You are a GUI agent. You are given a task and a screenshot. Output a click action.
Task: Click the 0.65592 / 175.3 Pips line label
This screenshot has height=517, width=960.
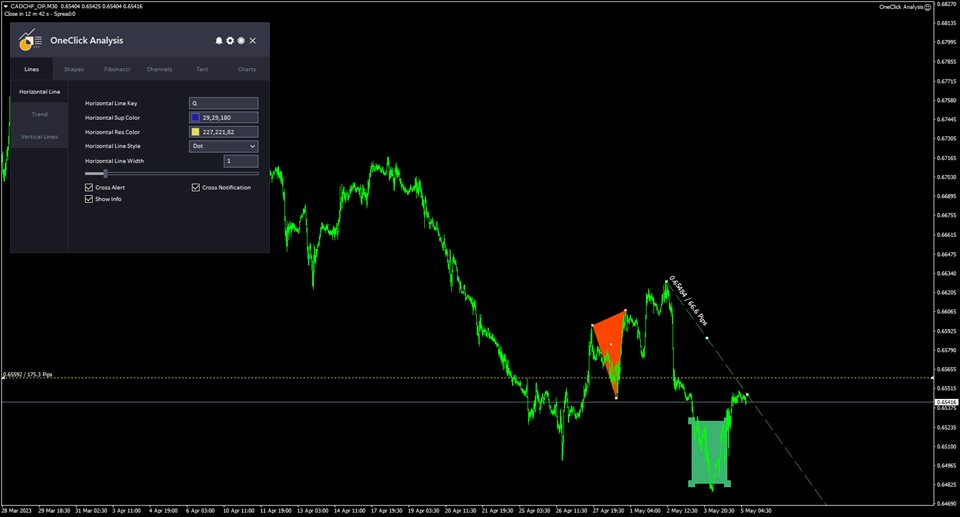pos(28,374)
